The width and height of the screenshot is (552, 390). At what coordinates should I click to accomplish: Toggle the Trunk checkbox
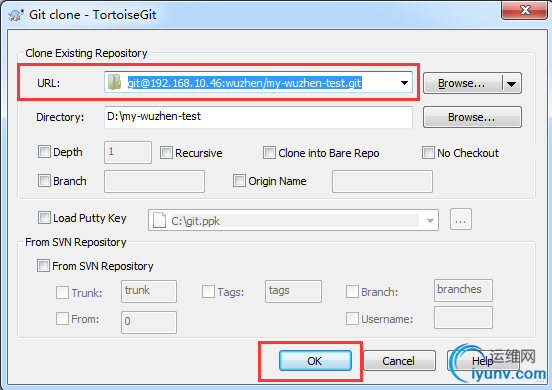[62, 292]
